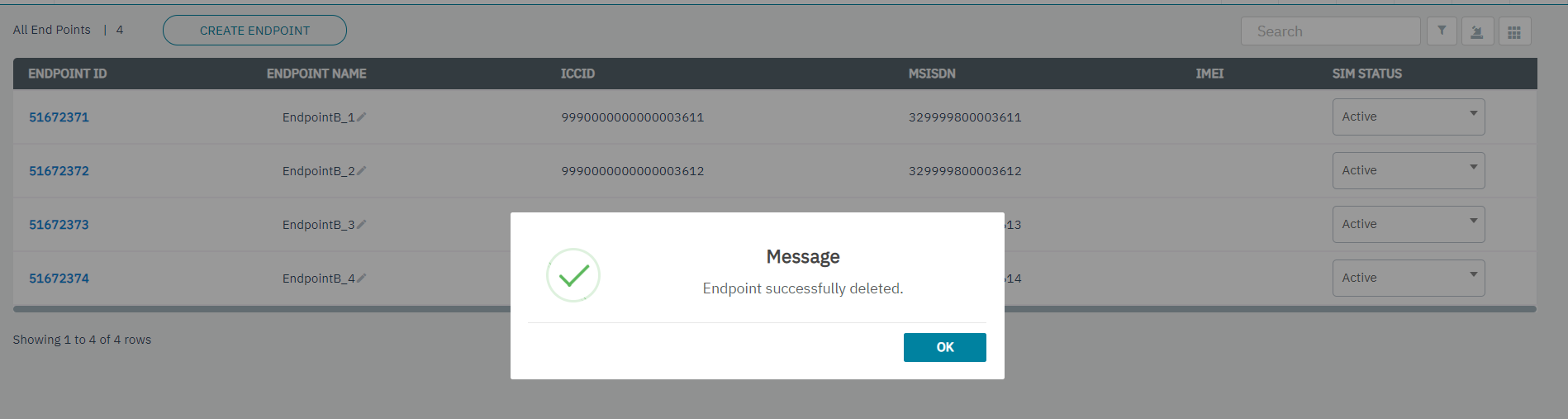Open SIM status dropdown for endpoint 51672373
1568x419 pixels.
pos(1408,225)
